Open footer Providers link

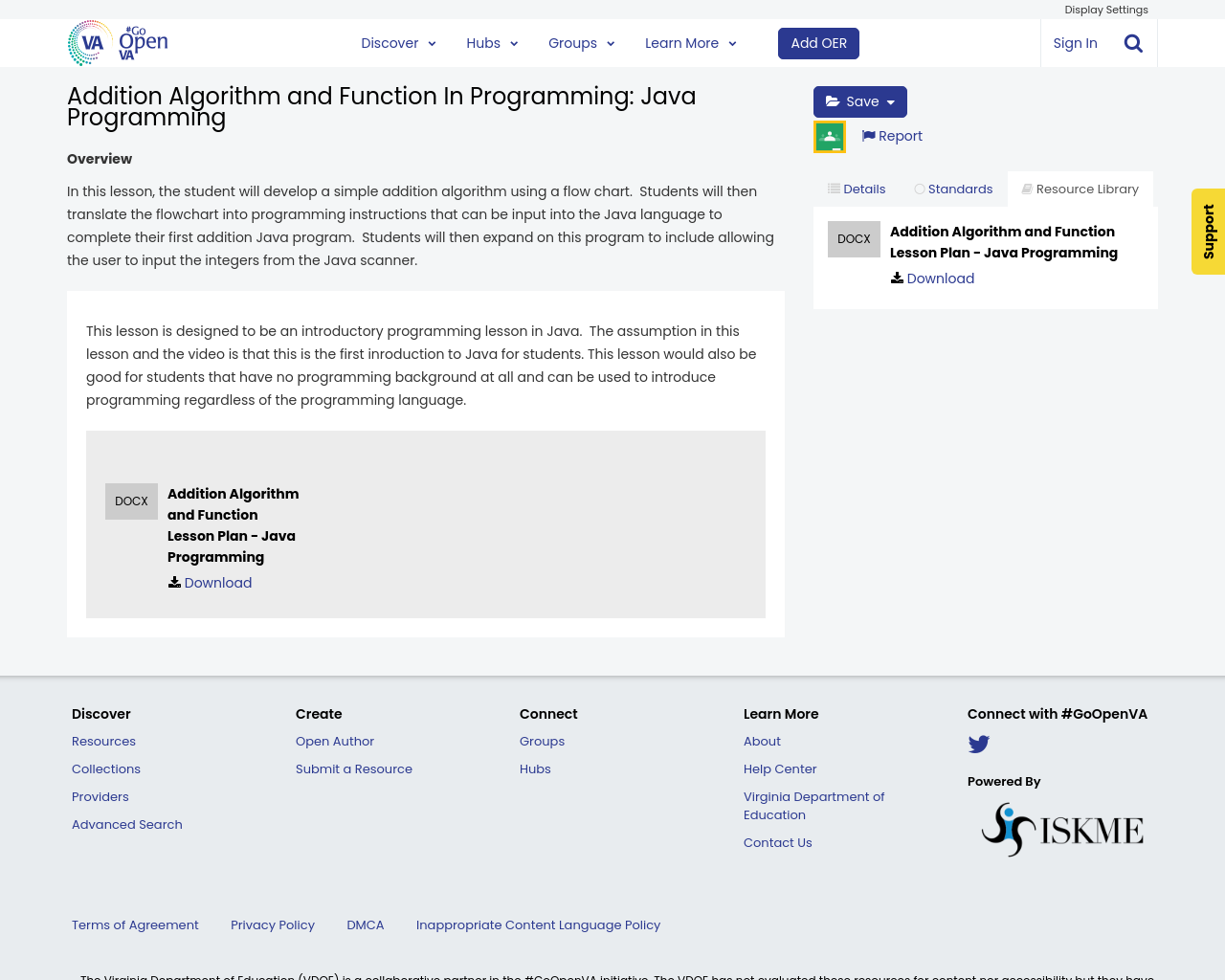(x=100, y=797)
